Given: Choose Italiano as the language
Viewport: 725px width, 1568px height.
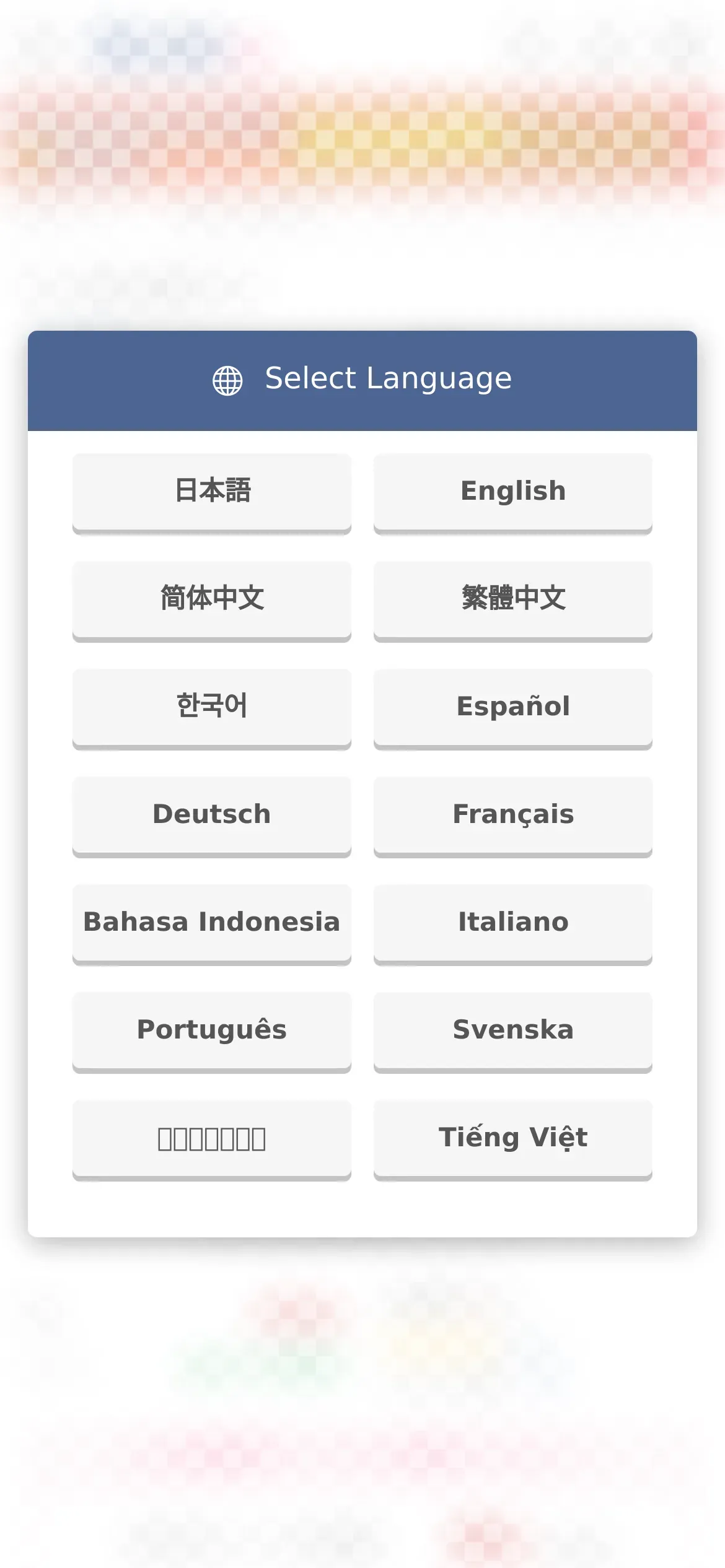Looking at the screenshot, I should coord(513,925).
